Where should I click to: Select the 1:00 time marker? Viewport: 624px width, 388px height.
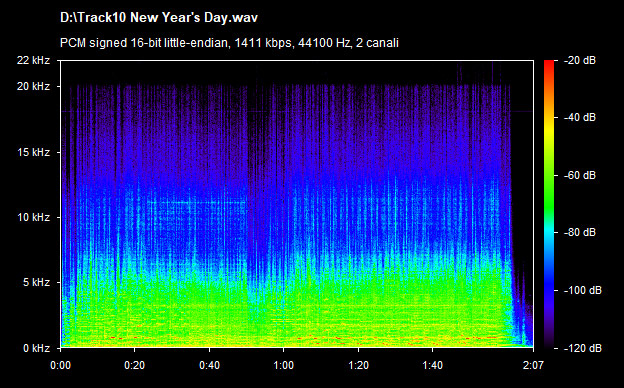coord(283,365)
